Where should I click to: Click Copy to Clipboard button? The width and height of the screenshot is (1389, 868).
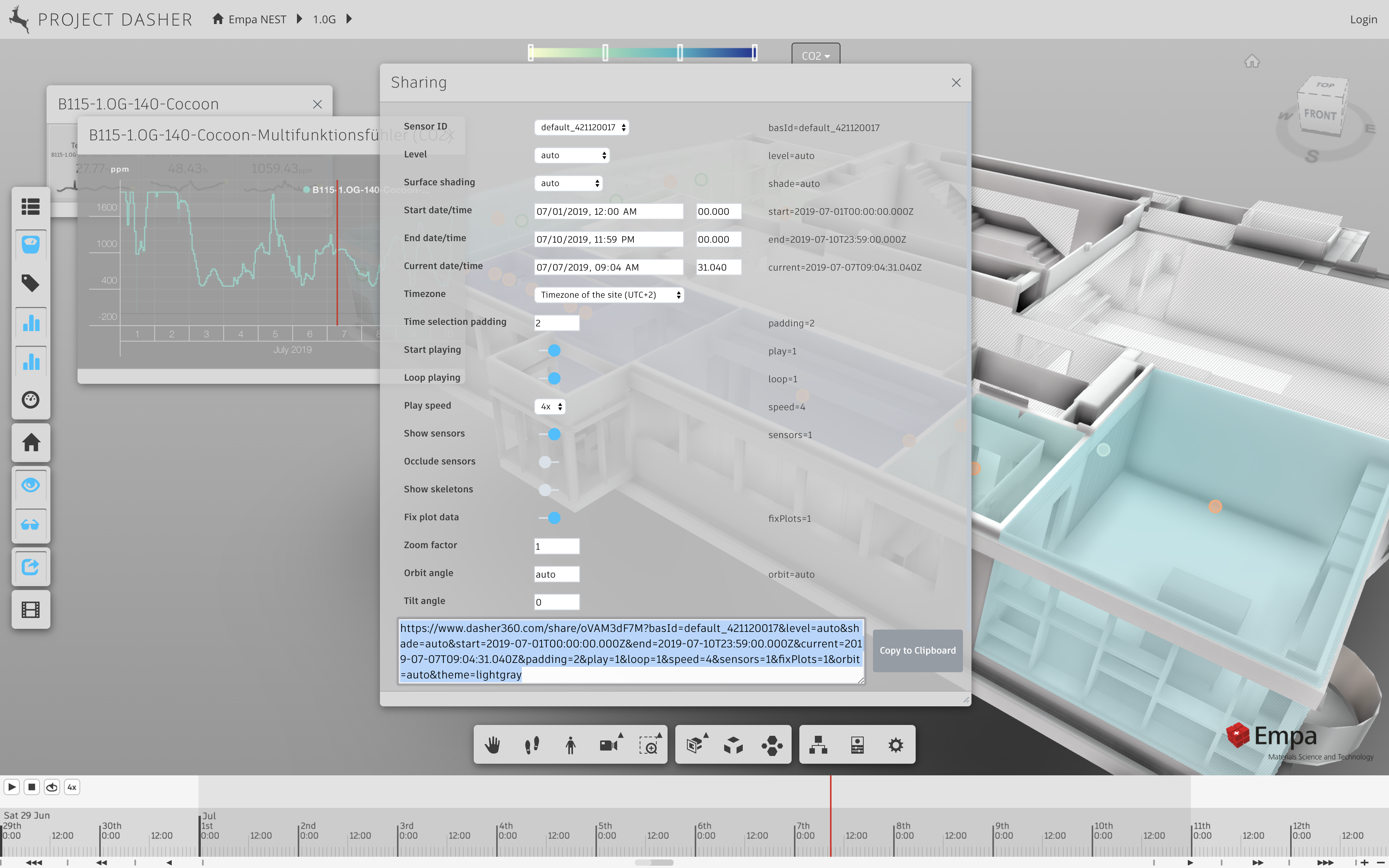tap(917, 651)
